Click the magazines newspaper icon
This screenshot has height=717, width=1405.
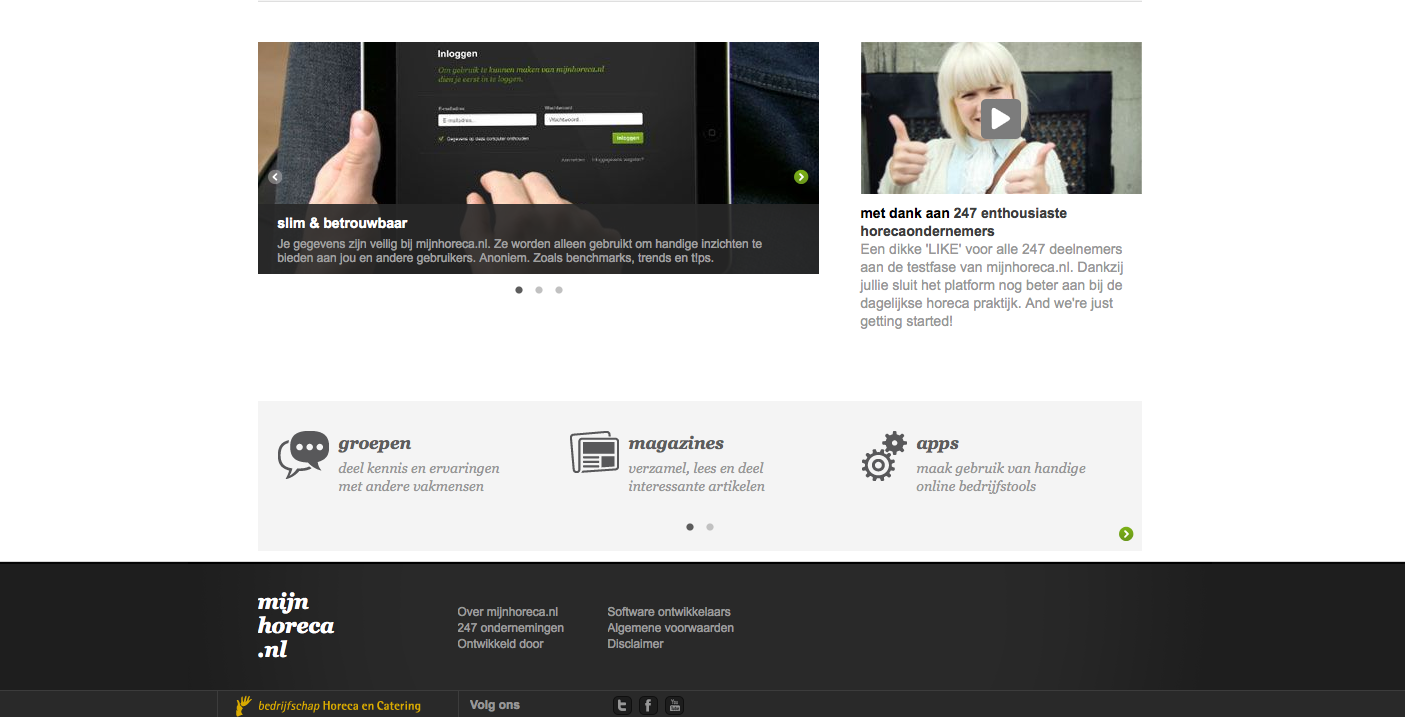tap(595, 452)
